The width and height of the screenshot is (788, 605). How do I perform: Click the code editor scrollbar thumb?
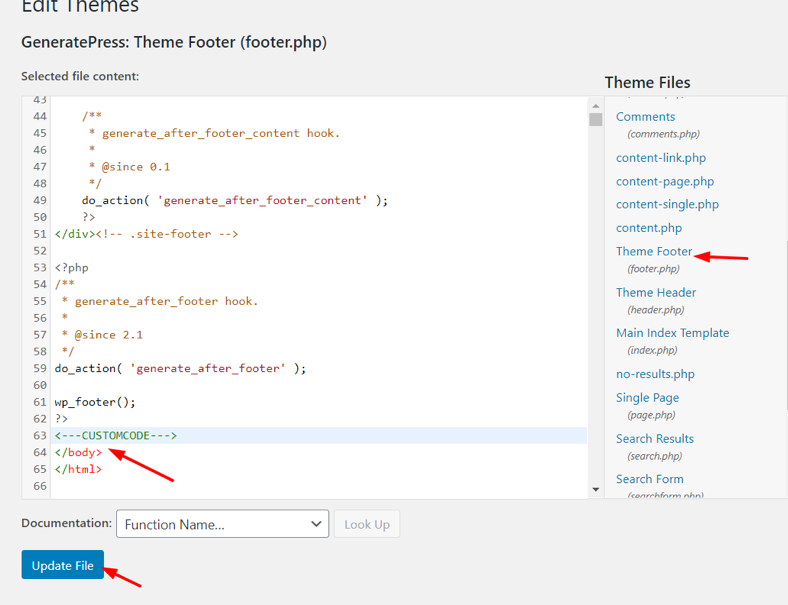(596, 120)
